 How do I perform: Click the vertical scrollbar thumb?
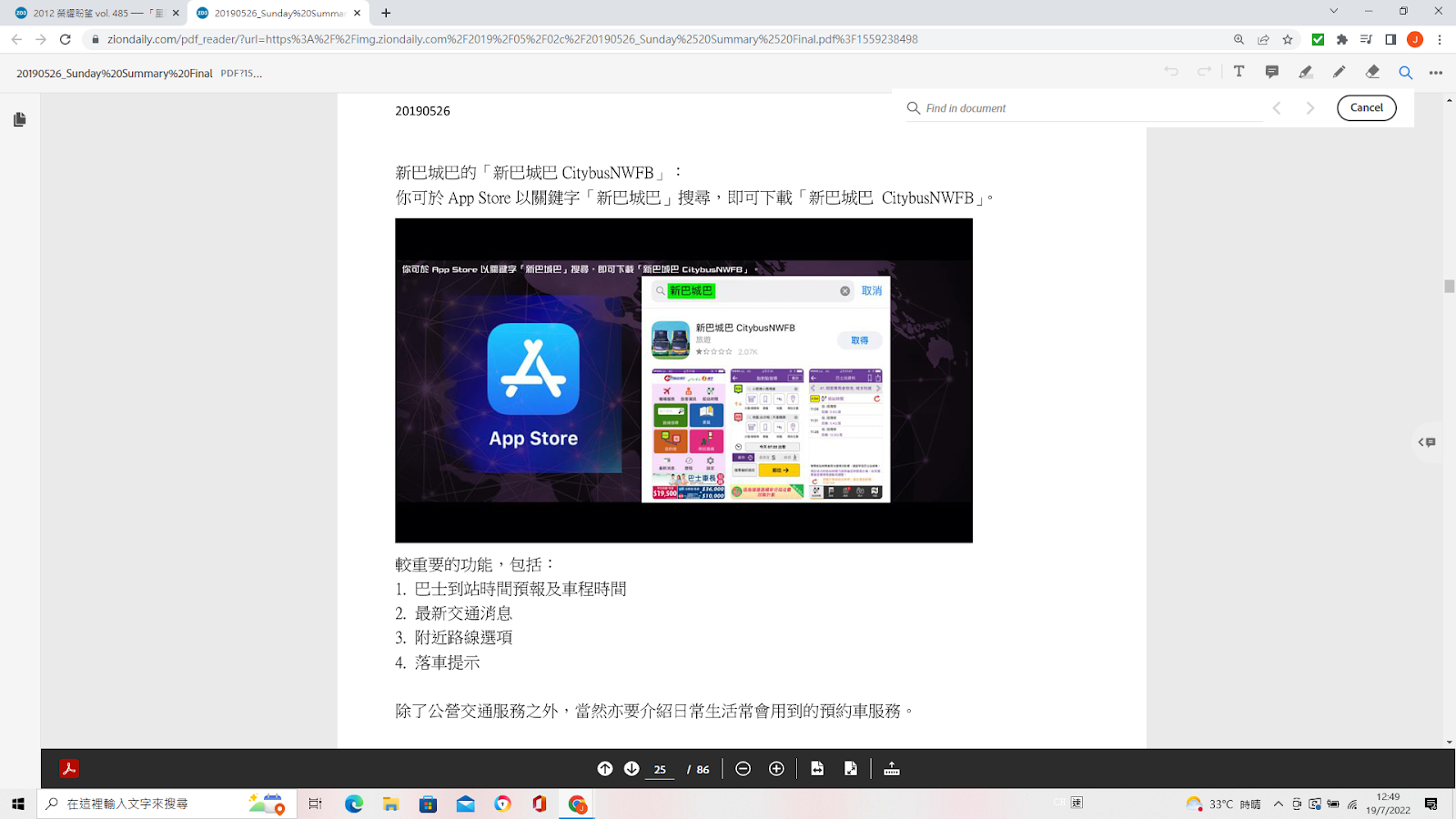1450,286
